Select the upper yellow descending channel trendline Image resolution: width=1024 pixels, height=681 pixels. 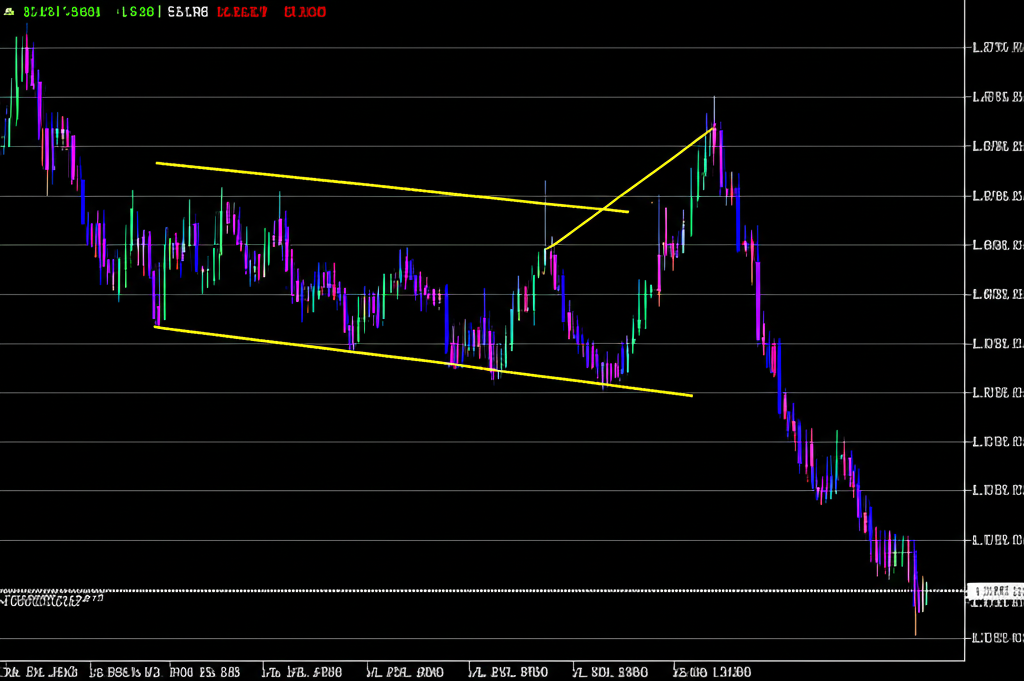390,187
